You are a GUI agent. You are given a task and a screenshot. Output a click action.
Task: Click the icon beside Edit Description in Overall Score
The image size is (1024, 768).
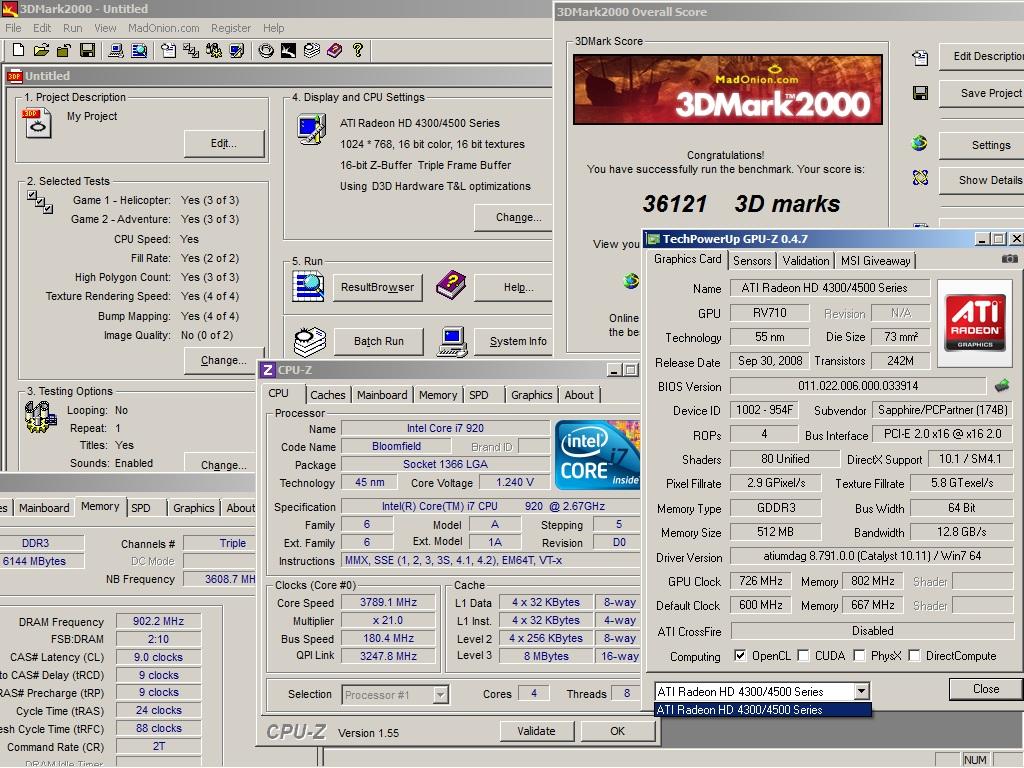(x=920, y=57)
